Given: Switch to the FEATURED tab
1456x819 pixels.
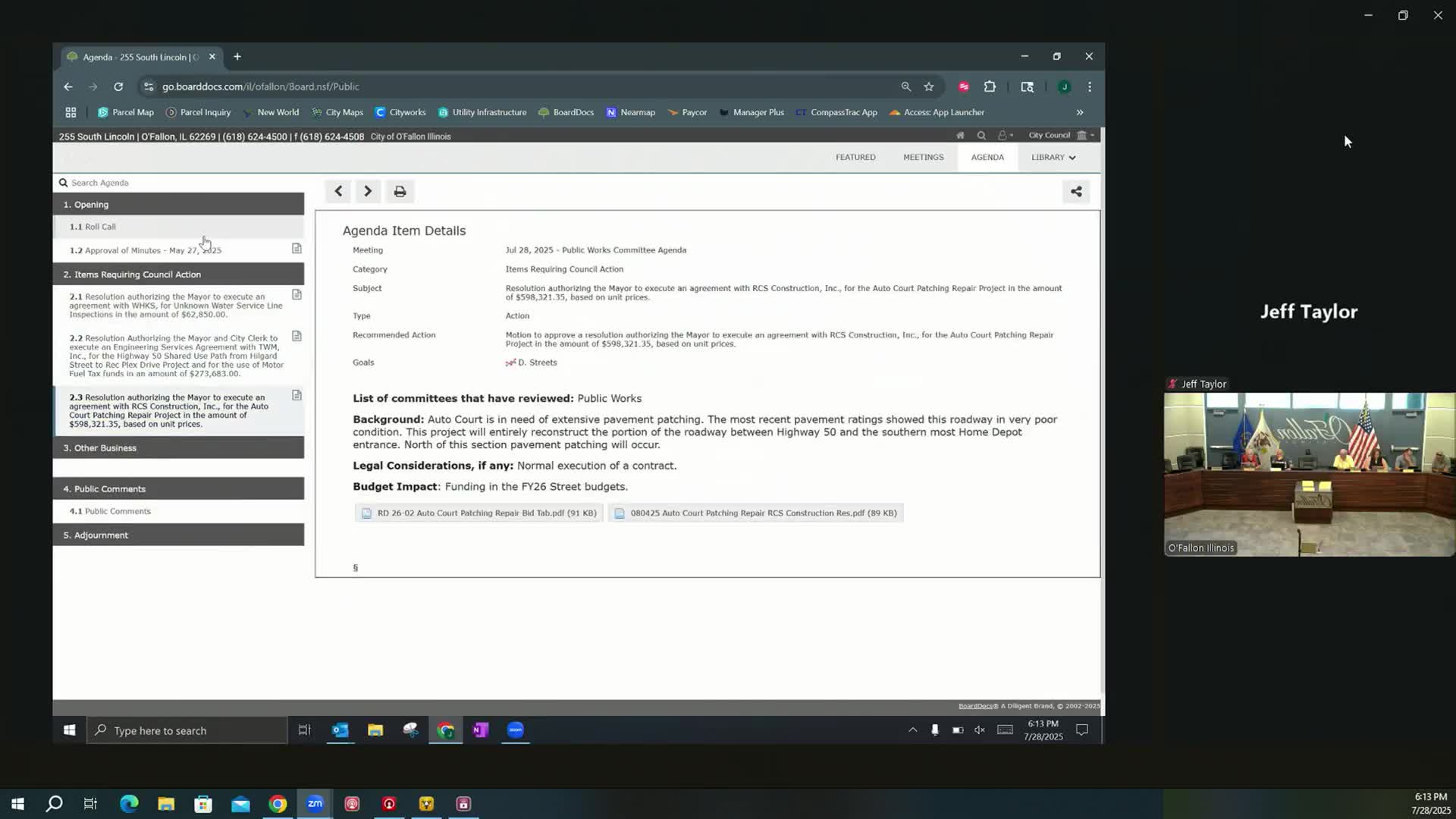Looking at the screenshot, I should pos(855,157).
